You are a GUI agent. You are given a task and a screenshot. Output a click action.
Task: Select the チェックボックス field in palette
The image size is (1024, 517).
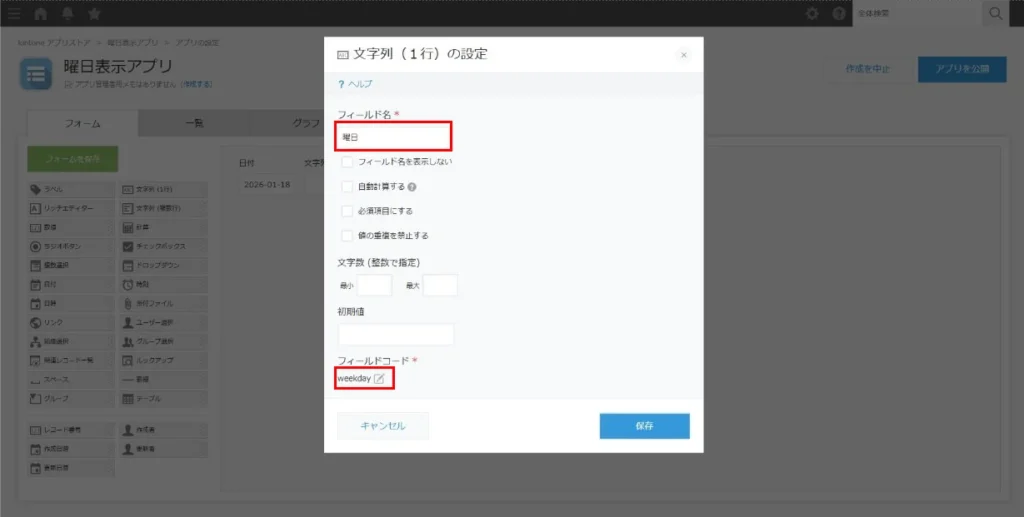(x=164, y=247)
